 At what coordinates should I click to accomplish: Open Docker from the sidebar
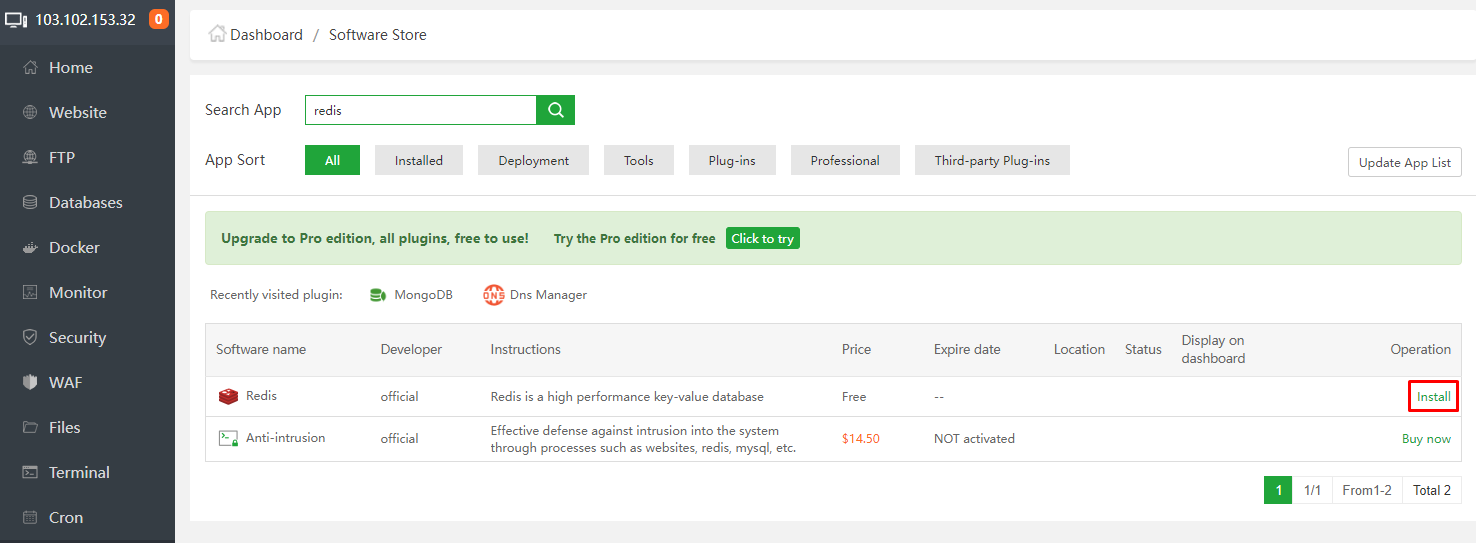pos(74,247)
